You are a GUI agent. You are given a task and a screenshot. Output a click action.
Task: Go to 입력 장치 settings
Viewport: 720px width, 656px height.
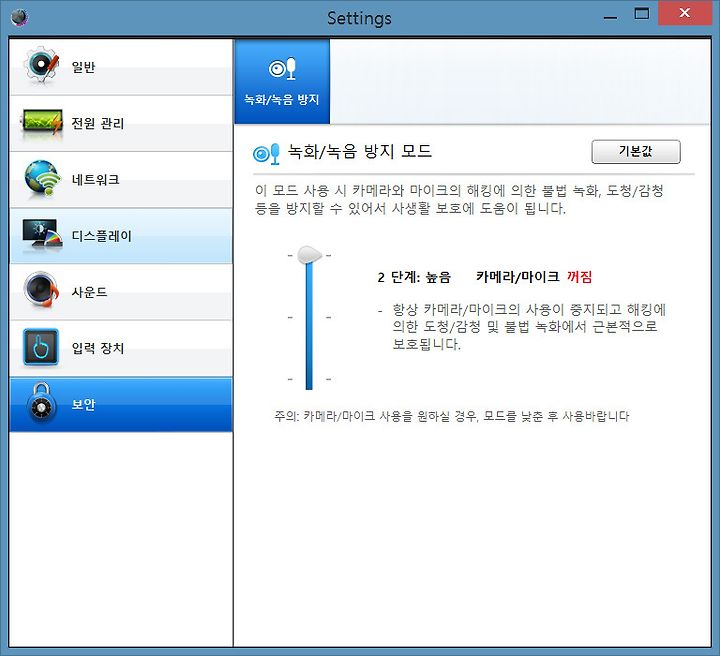pyautogui.click(x=121, y=348)
